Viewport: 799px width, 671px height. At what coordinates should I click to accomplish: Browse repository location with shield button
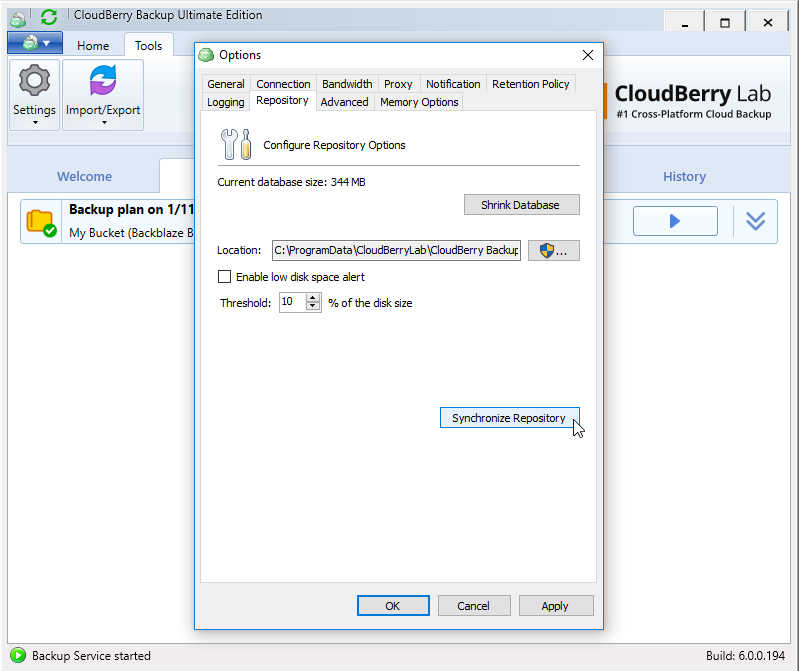pos(553,250)
